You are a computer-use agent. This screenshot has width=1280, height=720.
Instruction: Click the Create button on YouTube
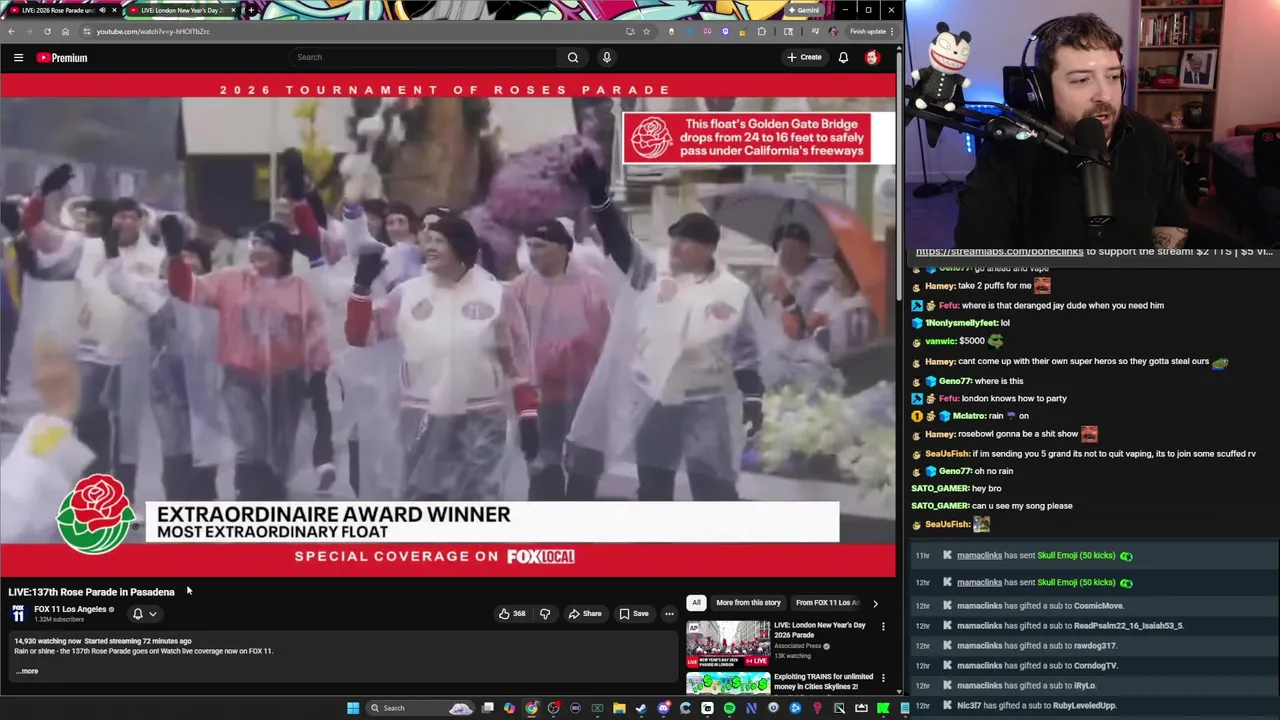click(x=804, y=58)
